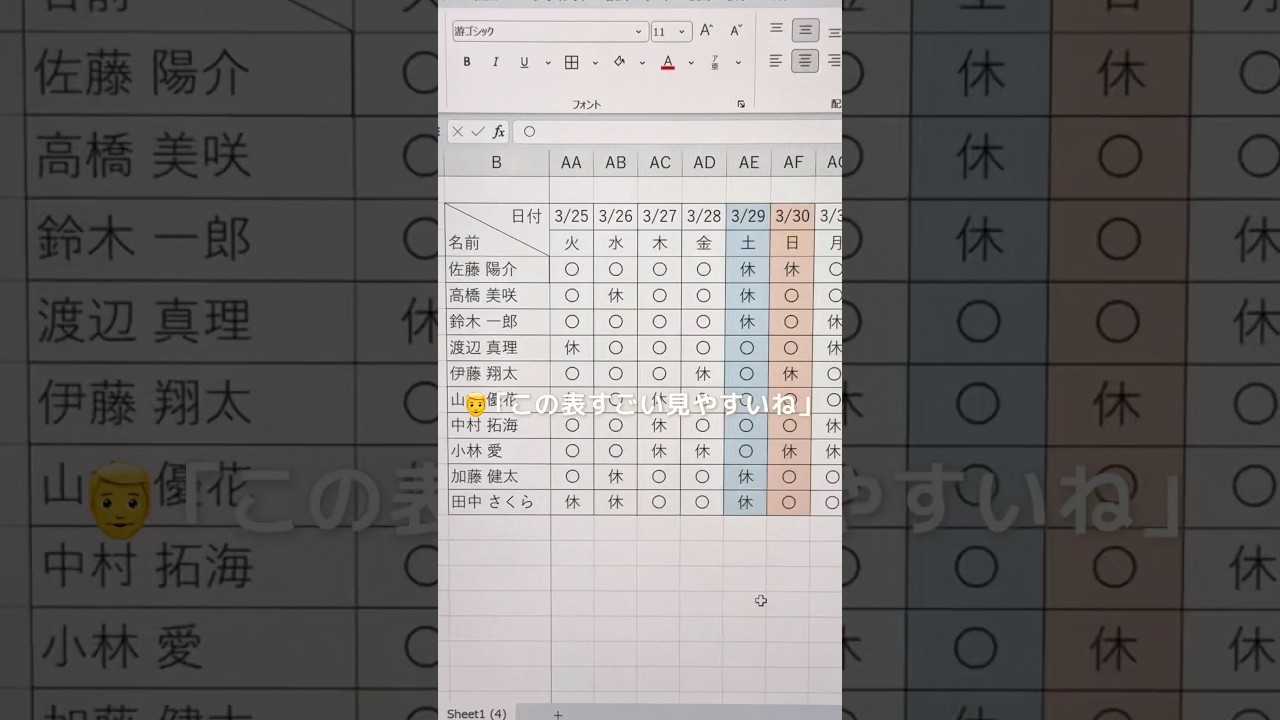Select the 3/26 date cell
1280x720 pixels.
(616, 217)
